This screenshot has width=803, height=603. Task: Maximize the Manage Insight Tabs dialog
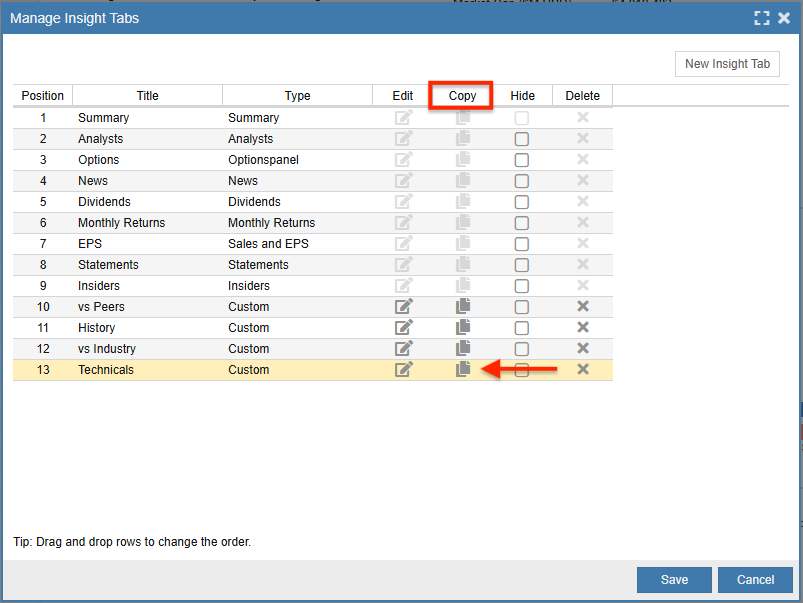[762, 18]
